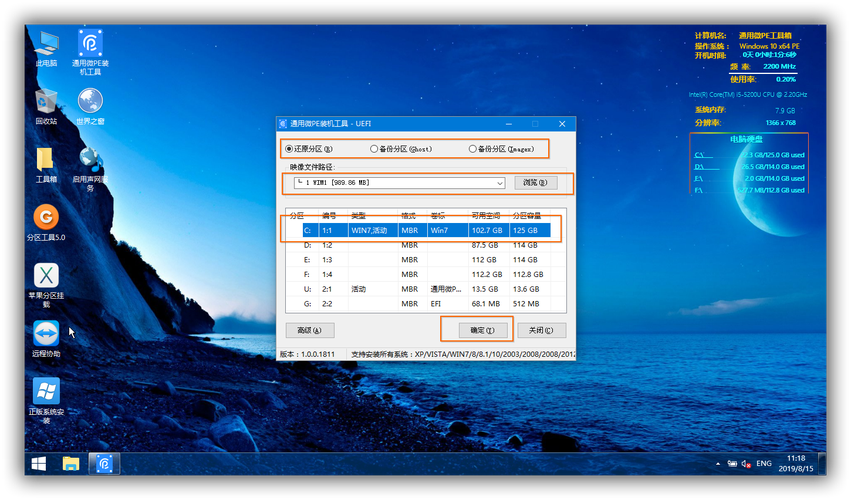Click the 格式 column header
The width and height of the screenshot is (851, 500).
(x=408, y=216)
